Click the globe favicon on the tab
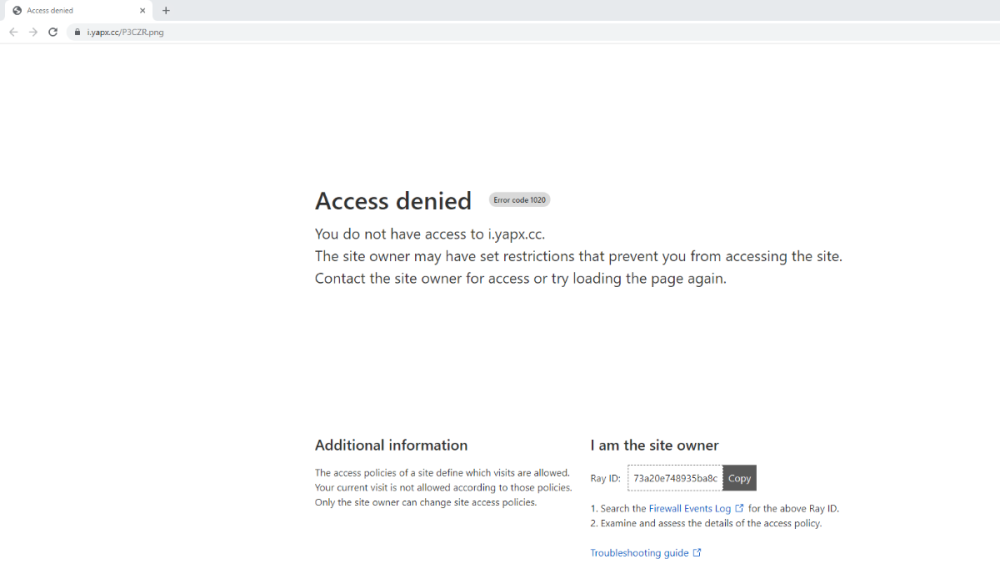1000x574 pixels. point(17,10)
